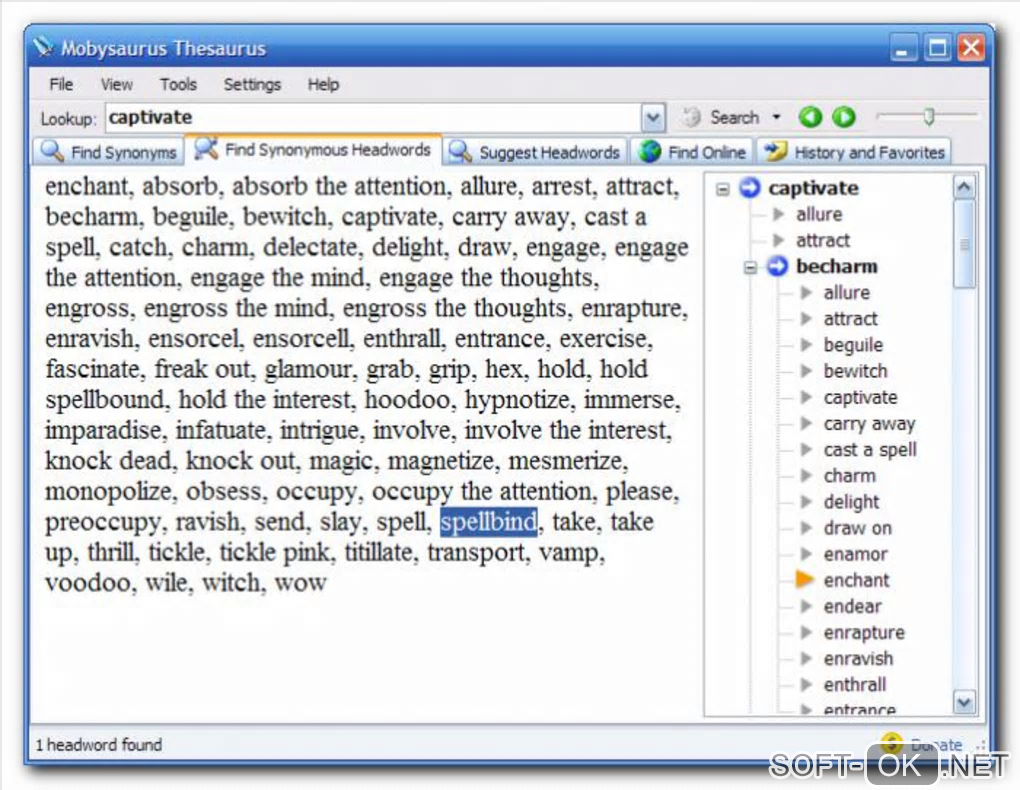This screenshot has width=1020, height=790.
Task: Collapse the becharm tree node
Action: pyautogui.click(x=750, y=267)
